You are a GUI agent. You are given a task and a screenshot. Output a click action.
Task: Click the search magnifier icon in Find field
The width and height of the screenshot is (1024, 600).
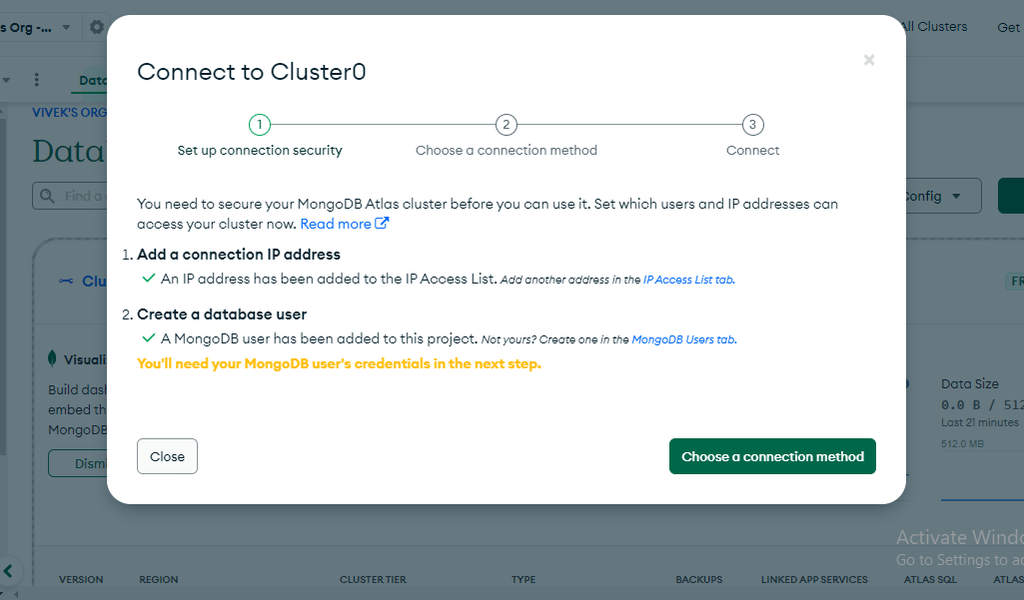tap(47, 196)
